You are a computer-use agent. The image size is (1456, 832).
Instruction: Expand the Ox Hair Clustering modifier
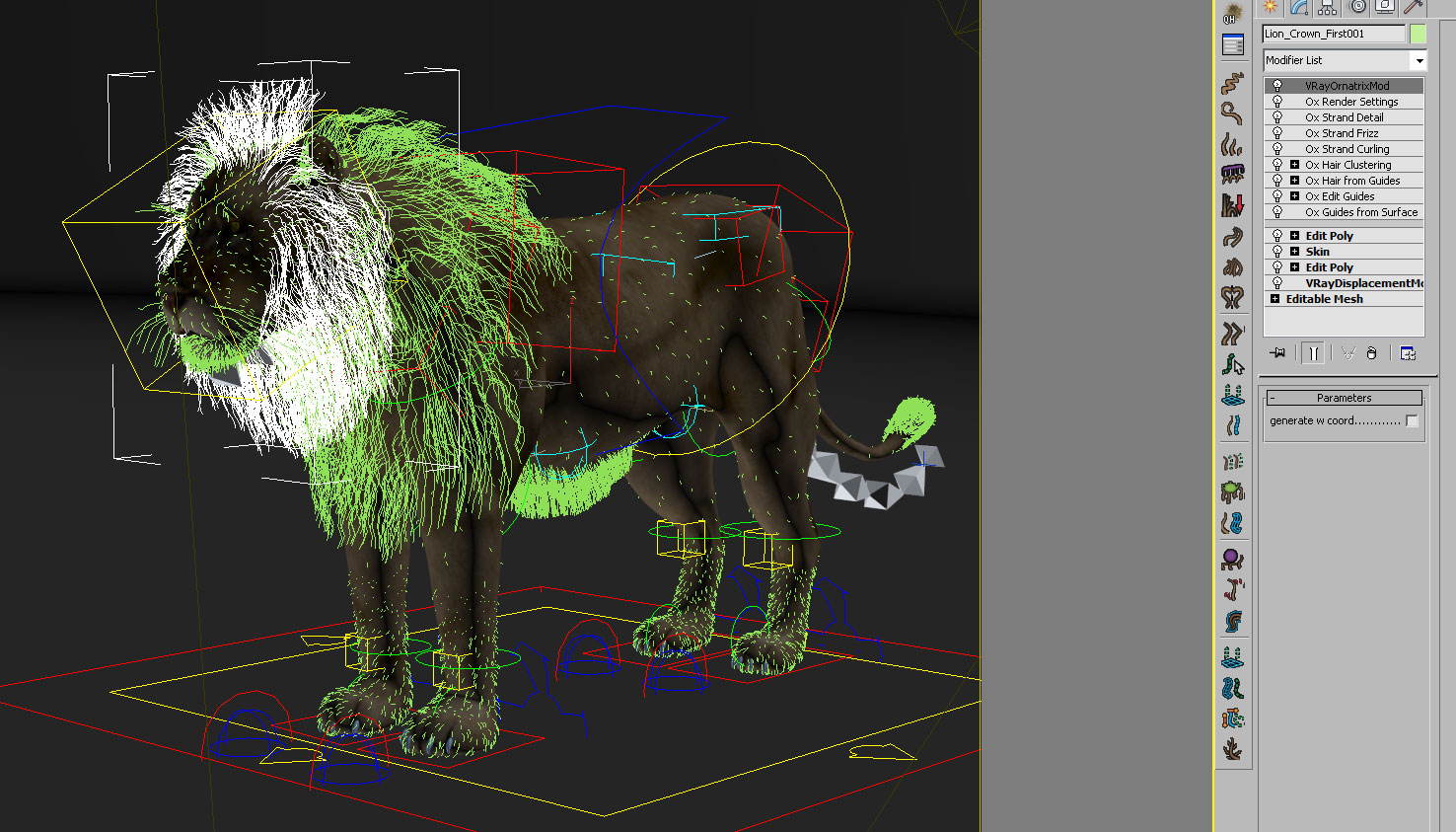[x=1294, y=165]
